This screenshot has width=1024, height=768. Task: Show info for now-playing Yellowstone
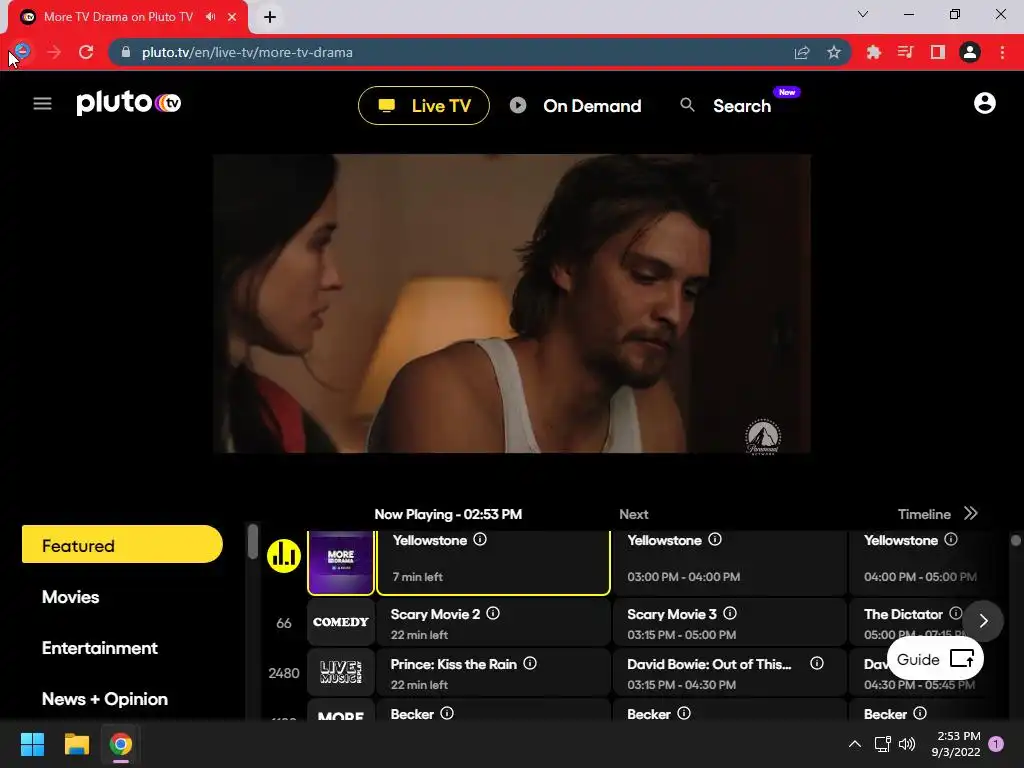point(480,539)
